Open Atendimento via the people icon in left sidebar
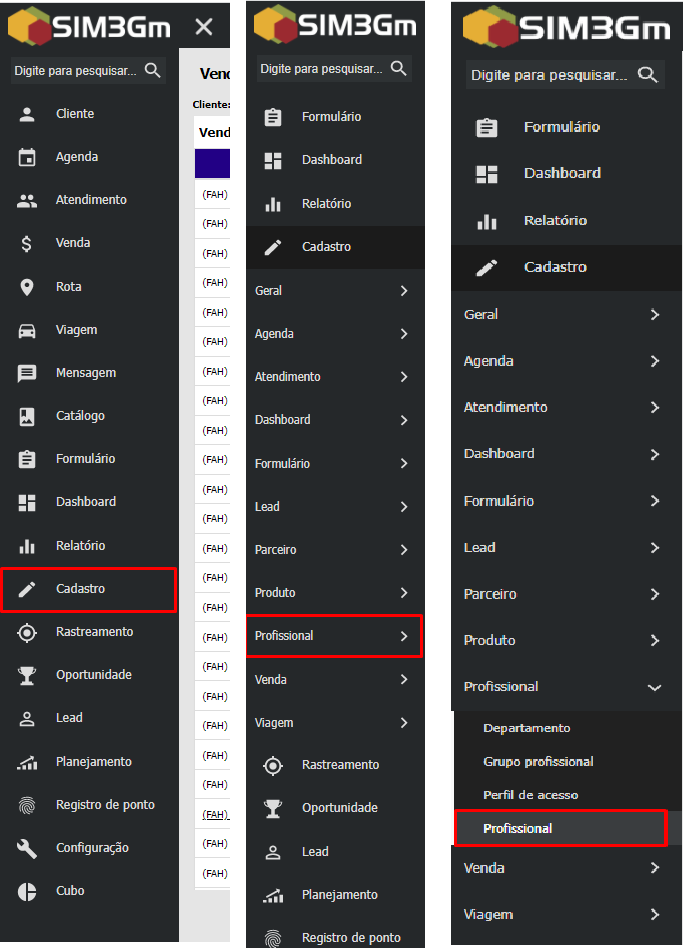 click(x=27, y=201)
